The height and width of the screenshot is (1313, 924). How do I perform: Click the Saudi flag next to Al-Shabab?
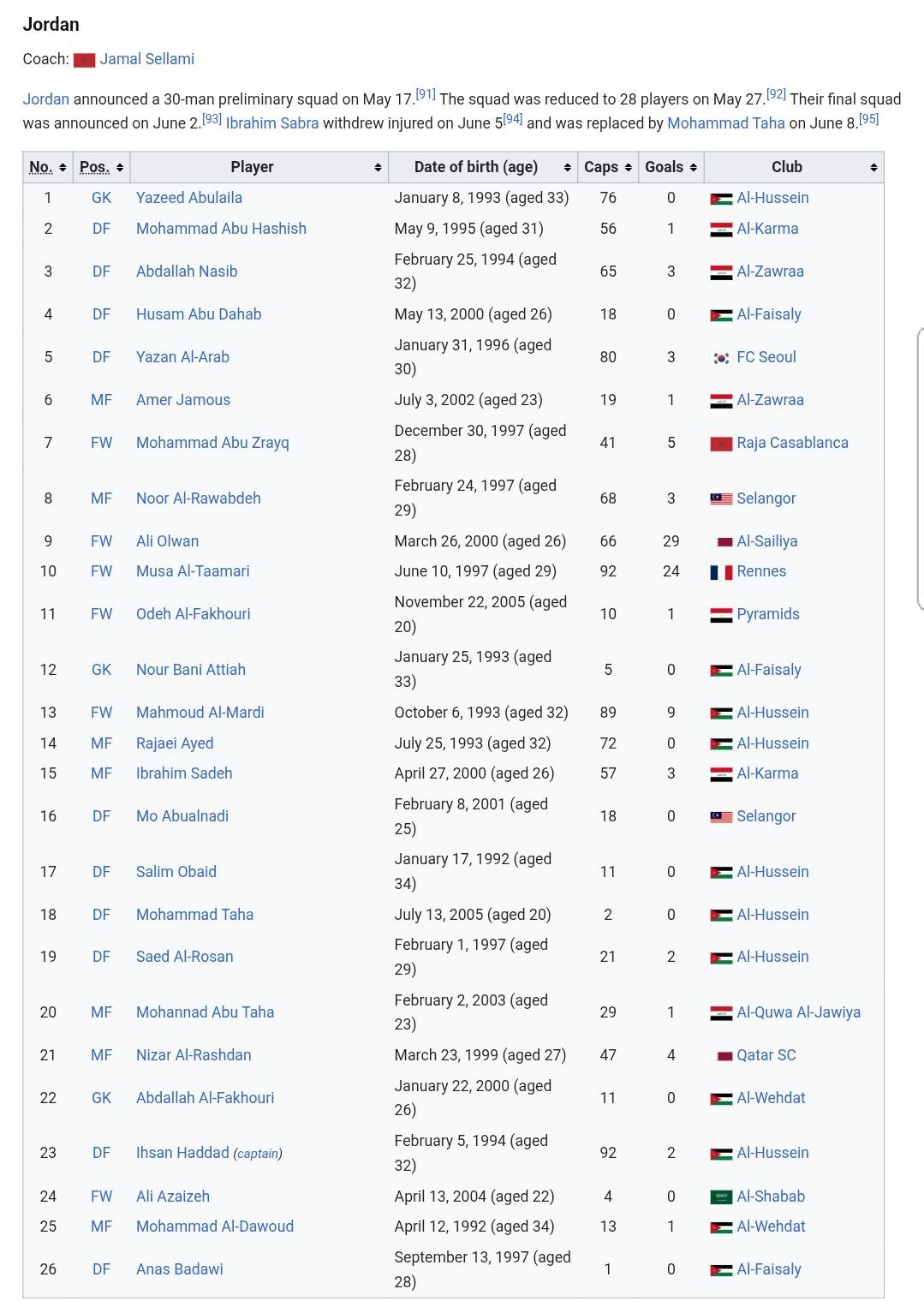pos(721,1197)
